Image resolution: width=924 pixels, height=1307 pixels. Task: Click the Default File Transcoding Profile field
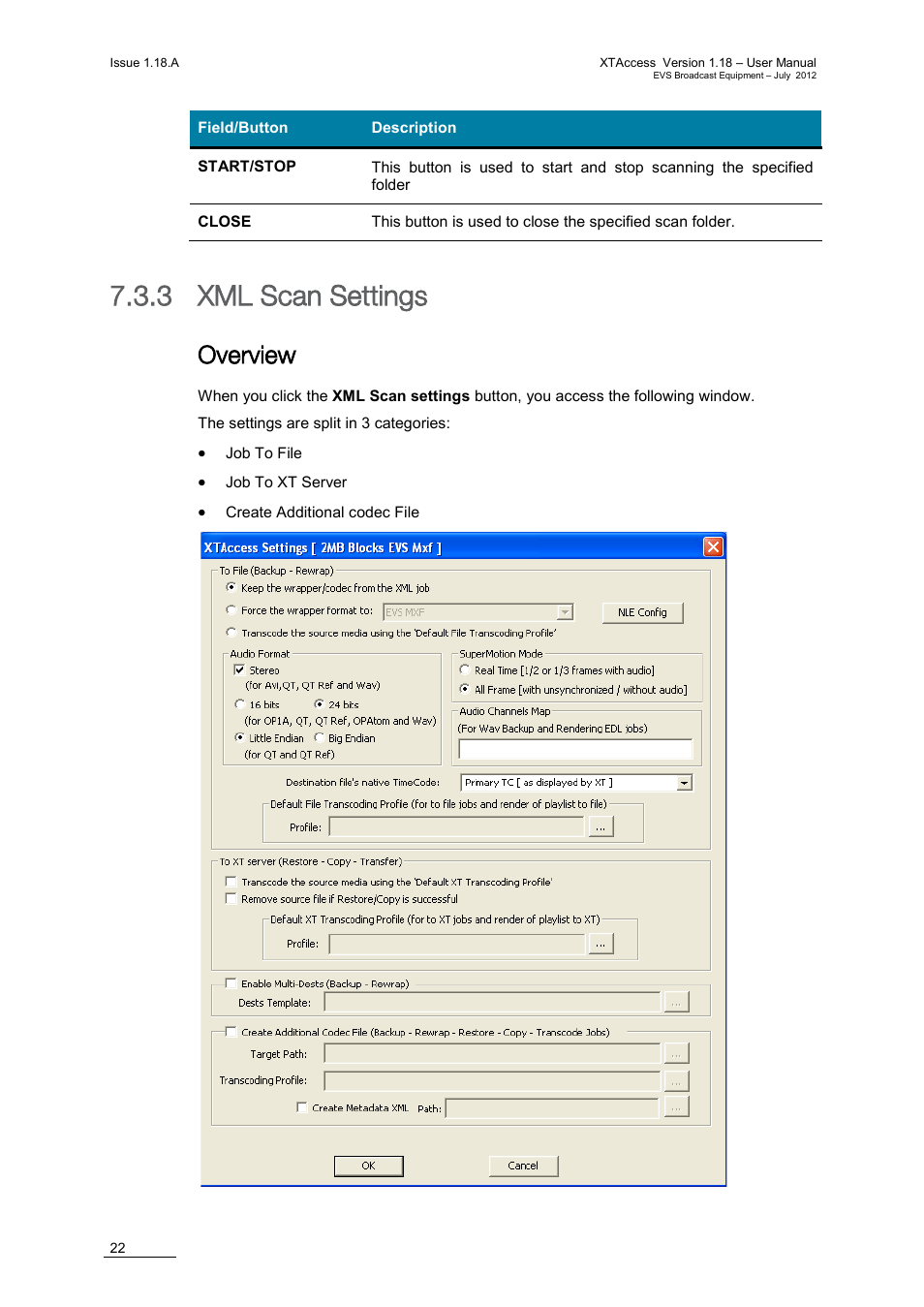(457, 826)
